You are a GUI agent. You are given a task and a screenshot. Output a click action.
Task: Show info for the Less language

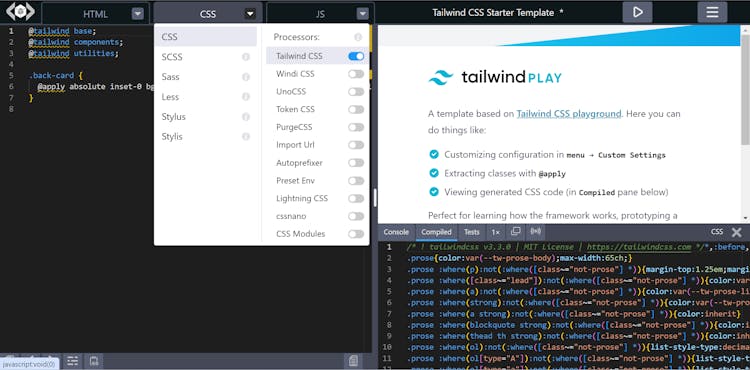point(246,97)
